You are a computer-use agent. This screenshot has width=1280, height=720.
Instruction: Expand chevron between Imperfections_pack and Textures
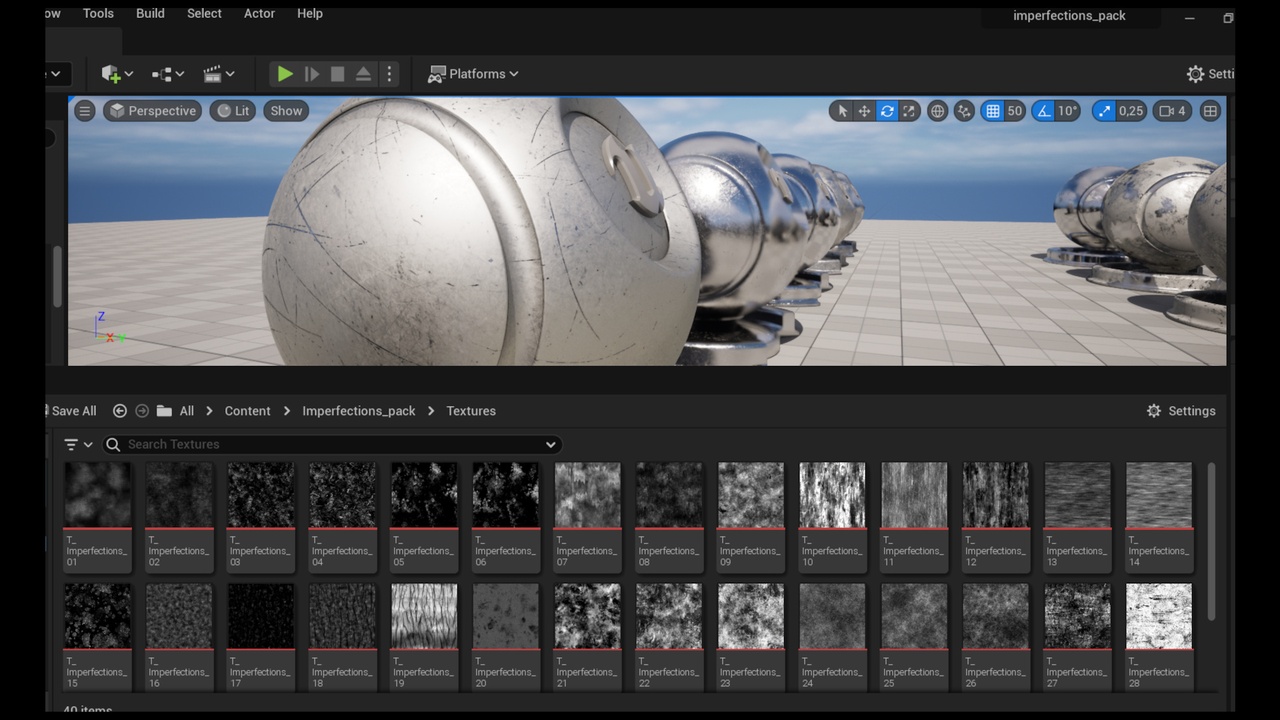[x=432, y=411]
